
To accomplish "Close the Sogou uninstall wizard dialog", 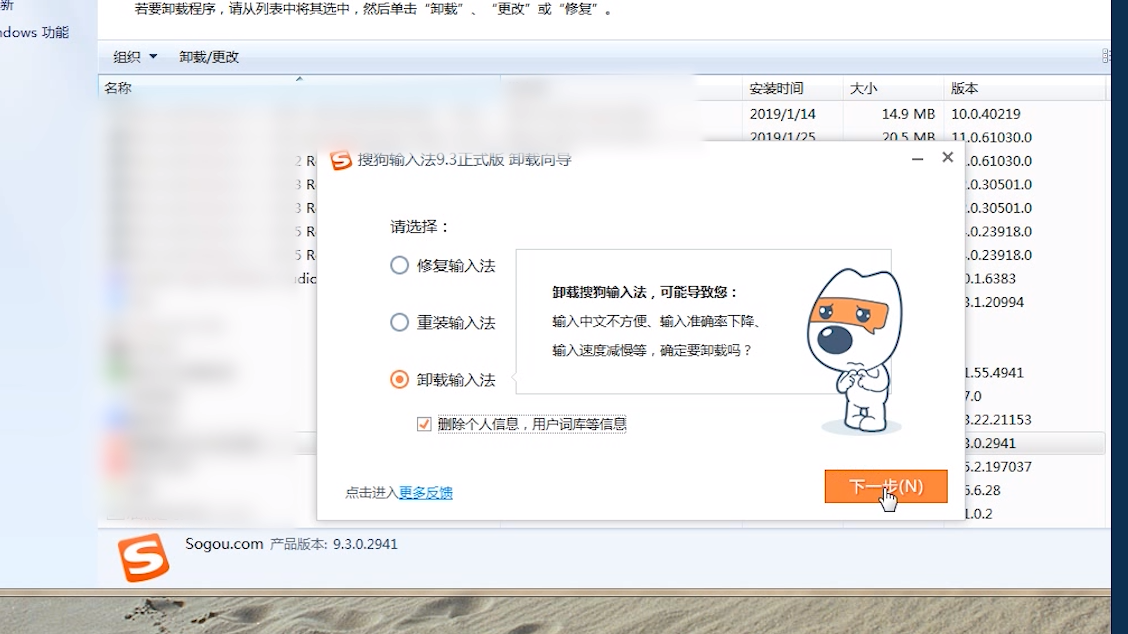I will pos(947,157).
